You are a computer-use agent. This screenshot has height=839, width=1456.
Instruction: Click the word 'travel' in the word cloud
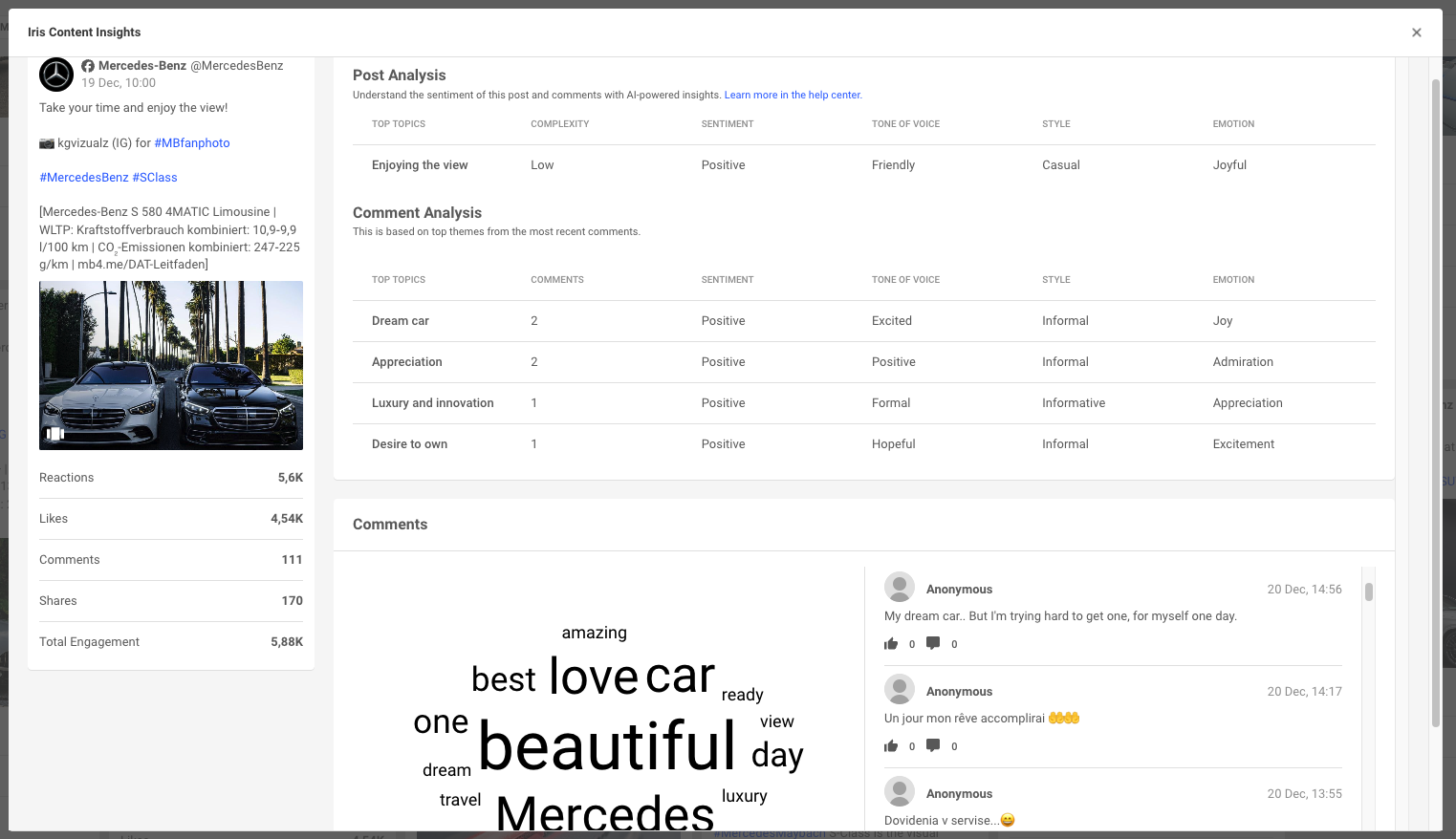(460, 800)
